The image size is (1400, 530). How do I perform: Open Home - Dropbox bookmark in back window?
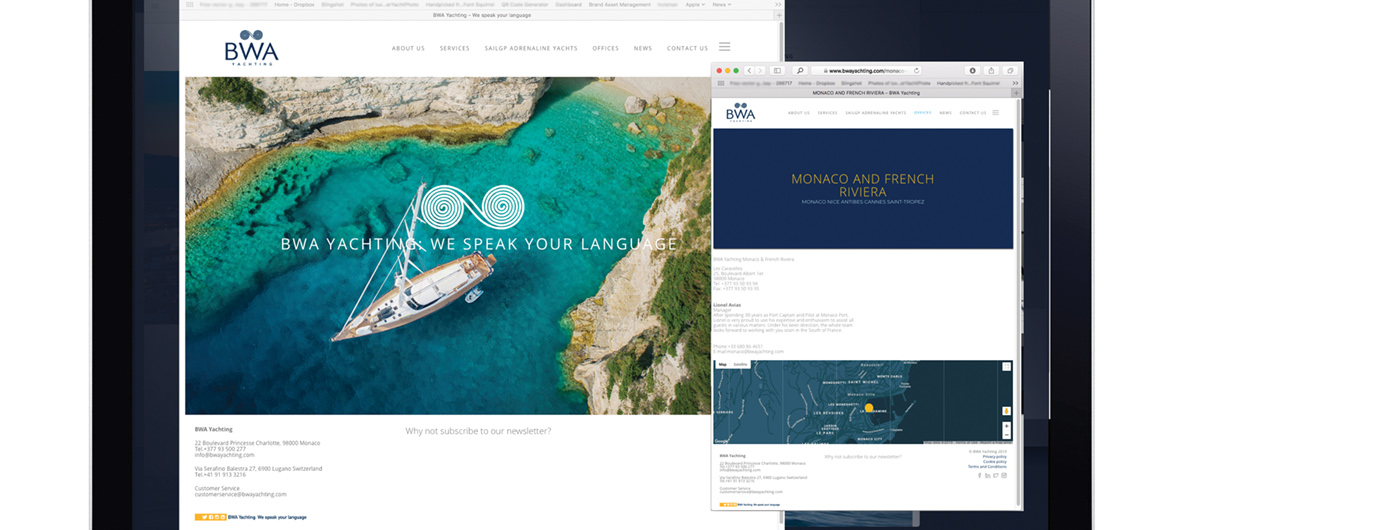[294, 5]
